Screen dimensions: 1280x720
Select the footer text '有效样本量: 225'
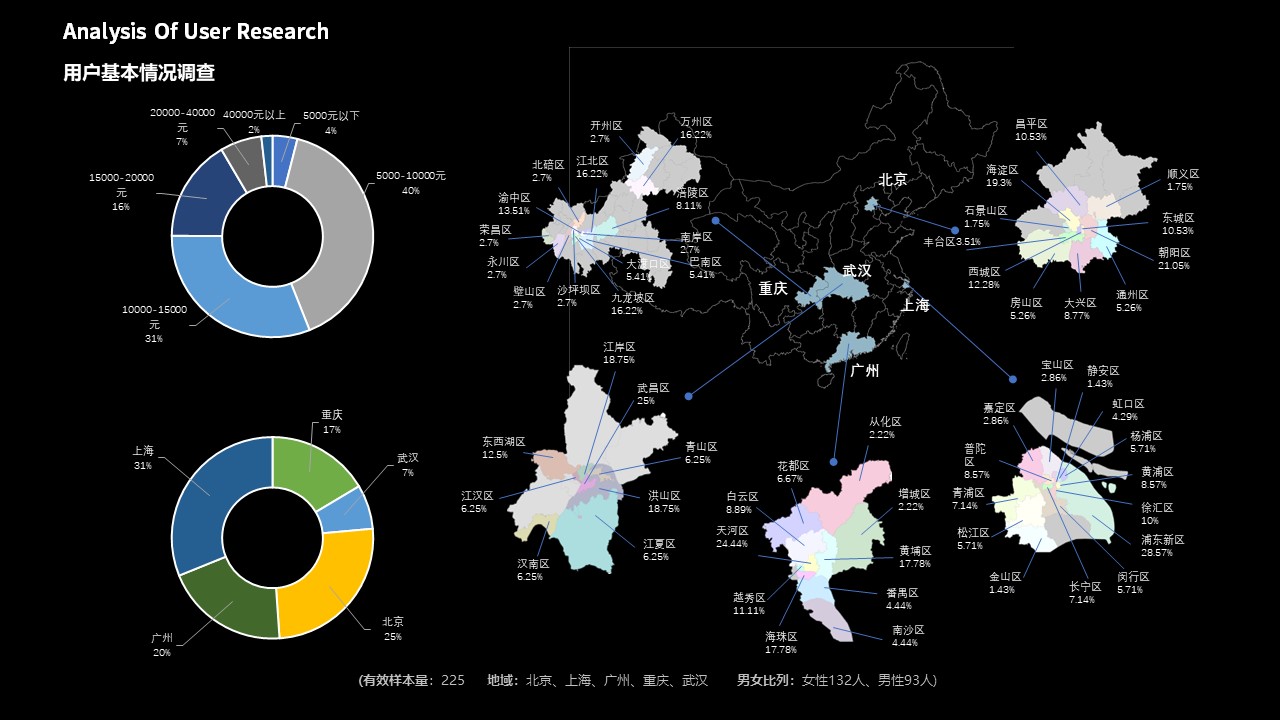[411, 681]
